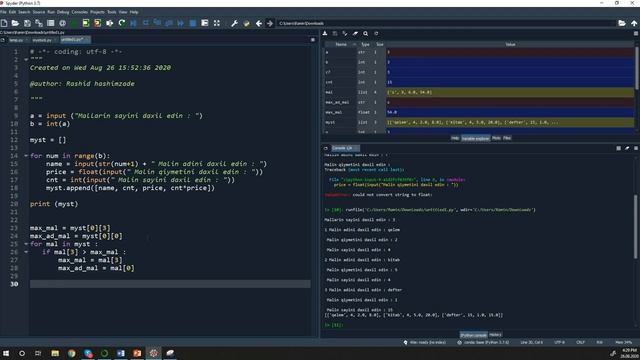Click the debugger step return icon
The width and height of the screenshot is (640, 360).
[x=169, y=23]
